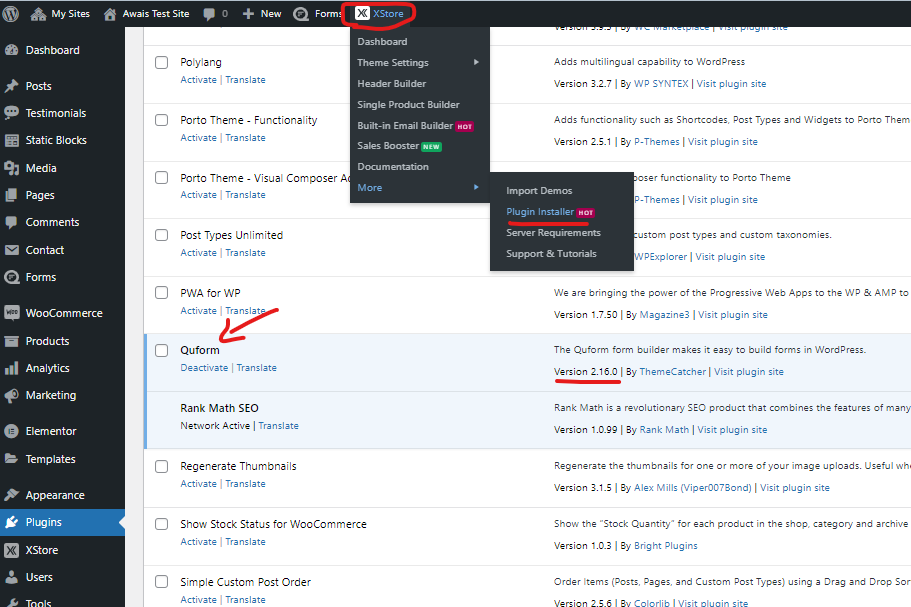Click the Plugins plug icon in sidebar
The image size is (911, 607).
(12, 522)
